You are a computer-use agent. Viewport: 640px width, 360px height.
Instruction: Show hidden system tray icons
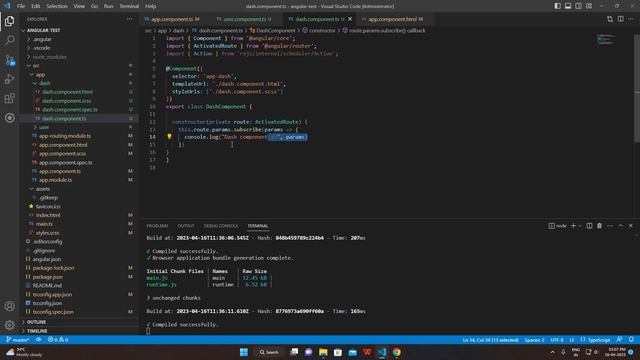(x=552, y=352)
